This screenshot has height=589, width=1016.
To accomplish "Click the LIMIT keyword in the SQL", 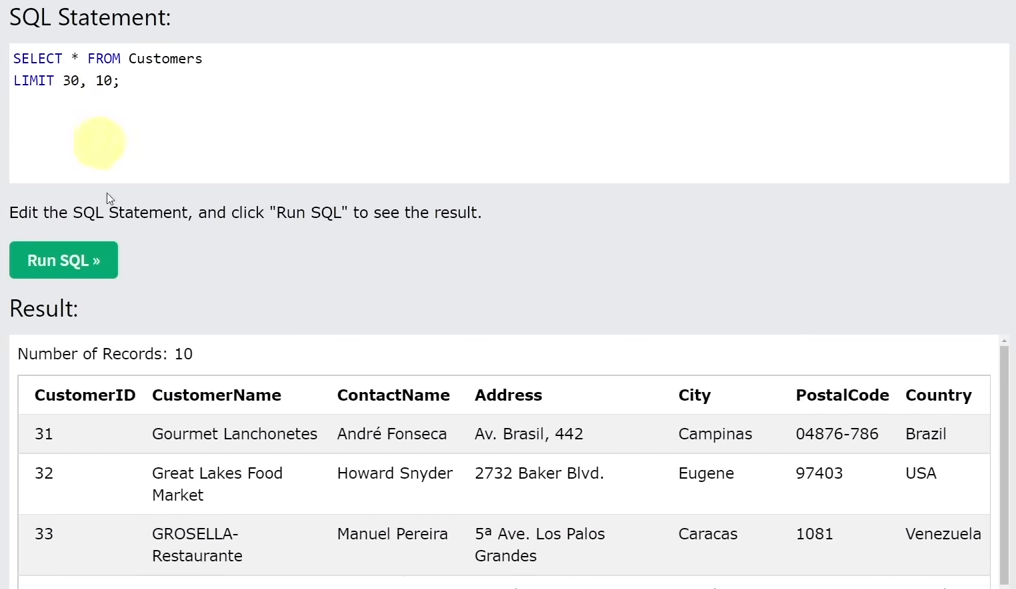I will point(34,81).
